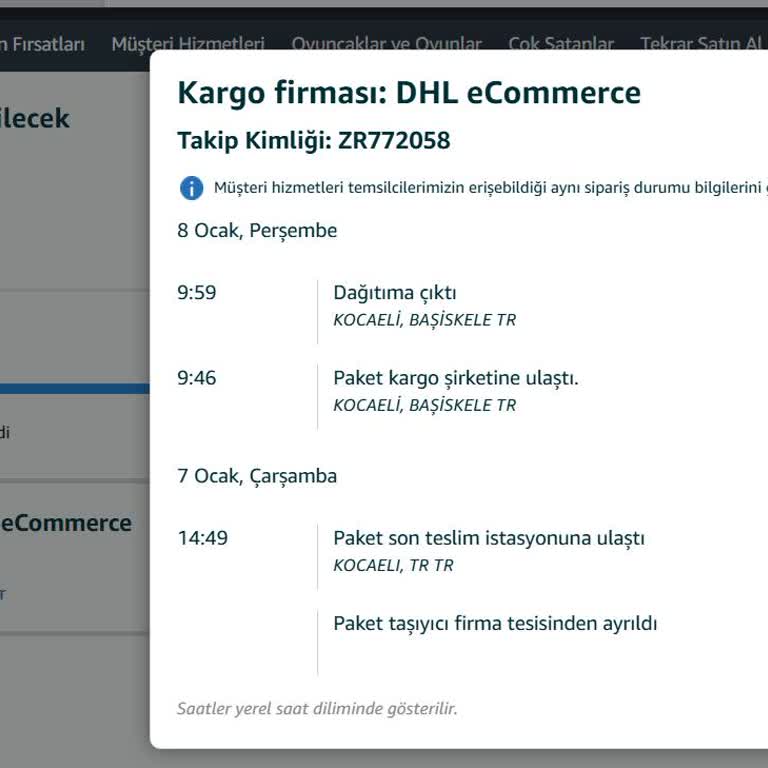Open Tekrar Satın Al menu item
Screen dimensions: 768x768
(x=701, y=44)
